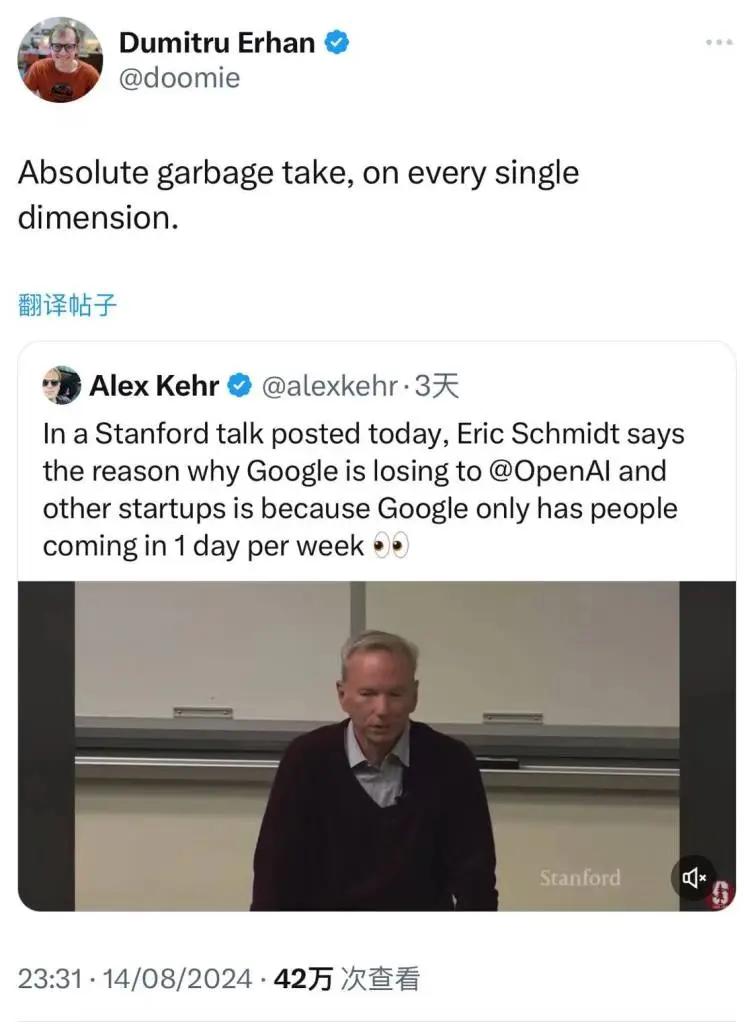Click the Alex Kehr name in quoted post
Screen dimensions: 750x1027
[x=154, y=386]
